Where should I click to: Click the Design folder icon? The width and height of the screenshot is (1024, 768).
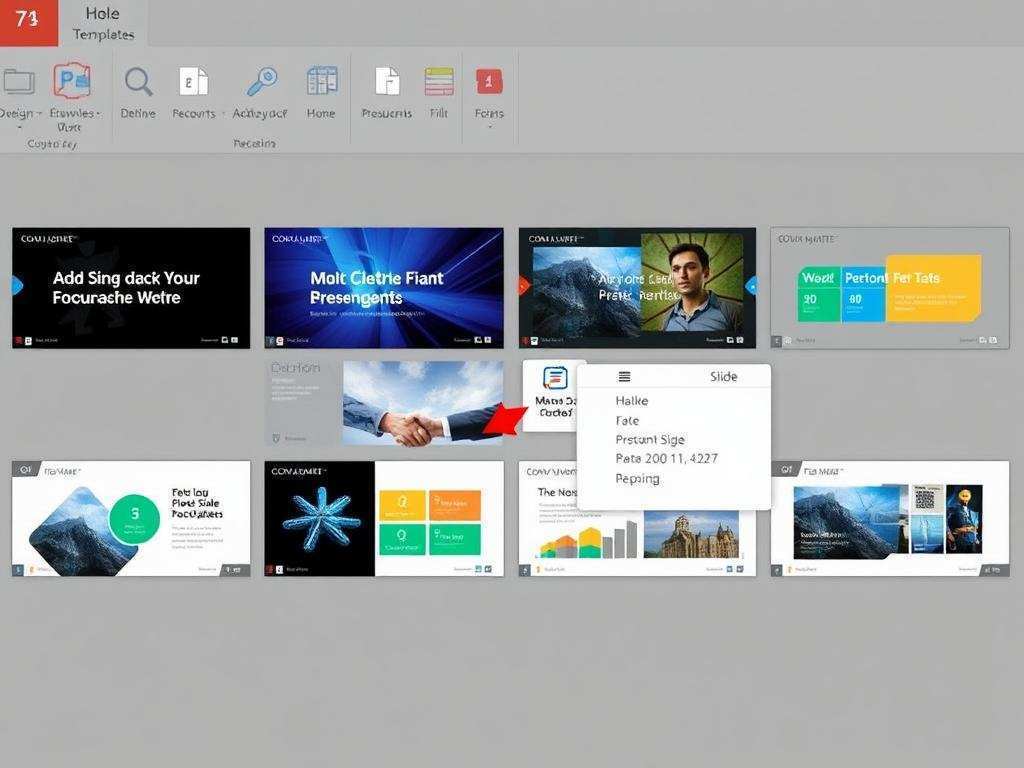click(x=18, y=82)
